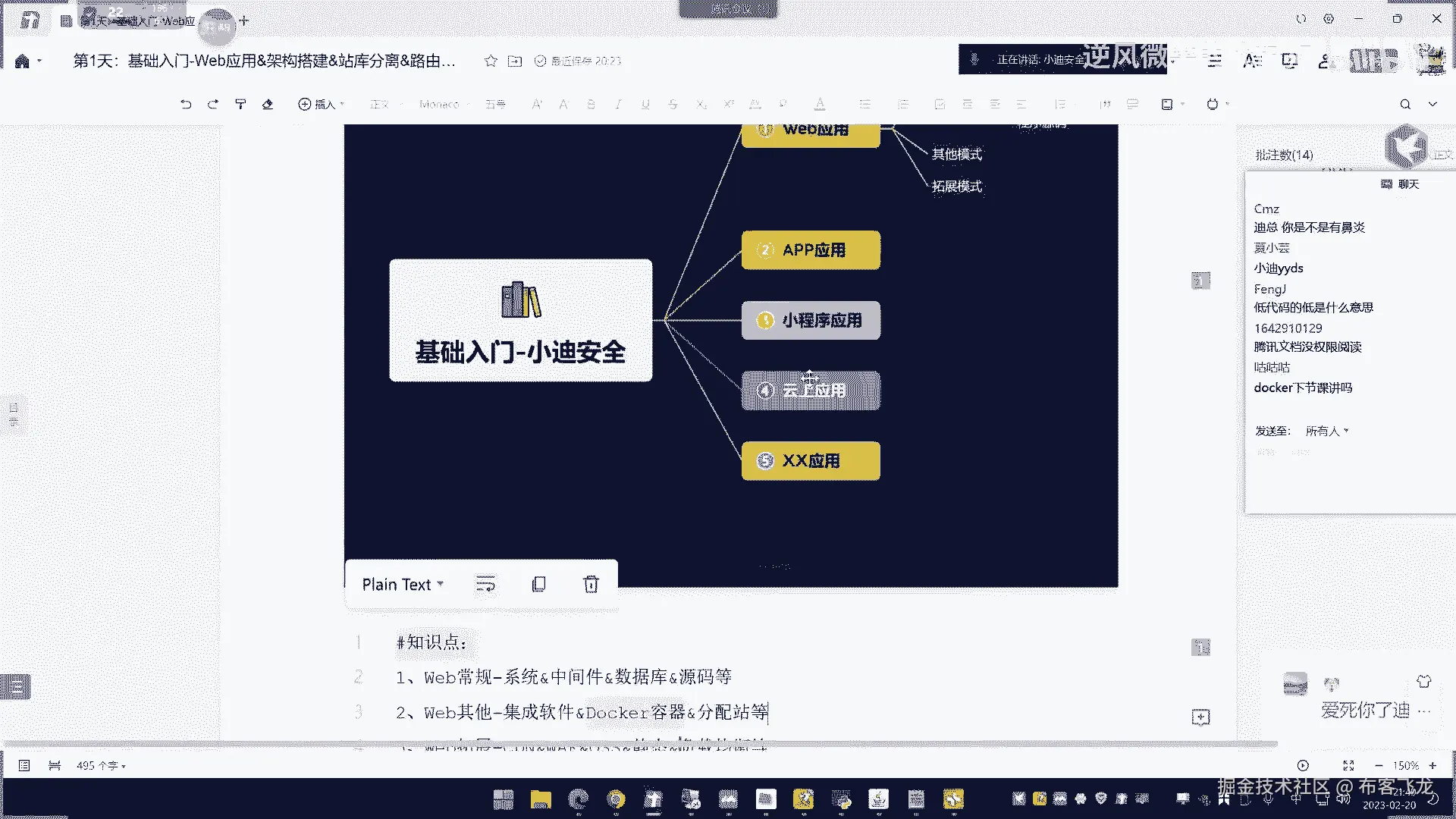Click the zoom in plus at 150%
Viewport: 1456px width, 819px height.
pos(1432,765)
